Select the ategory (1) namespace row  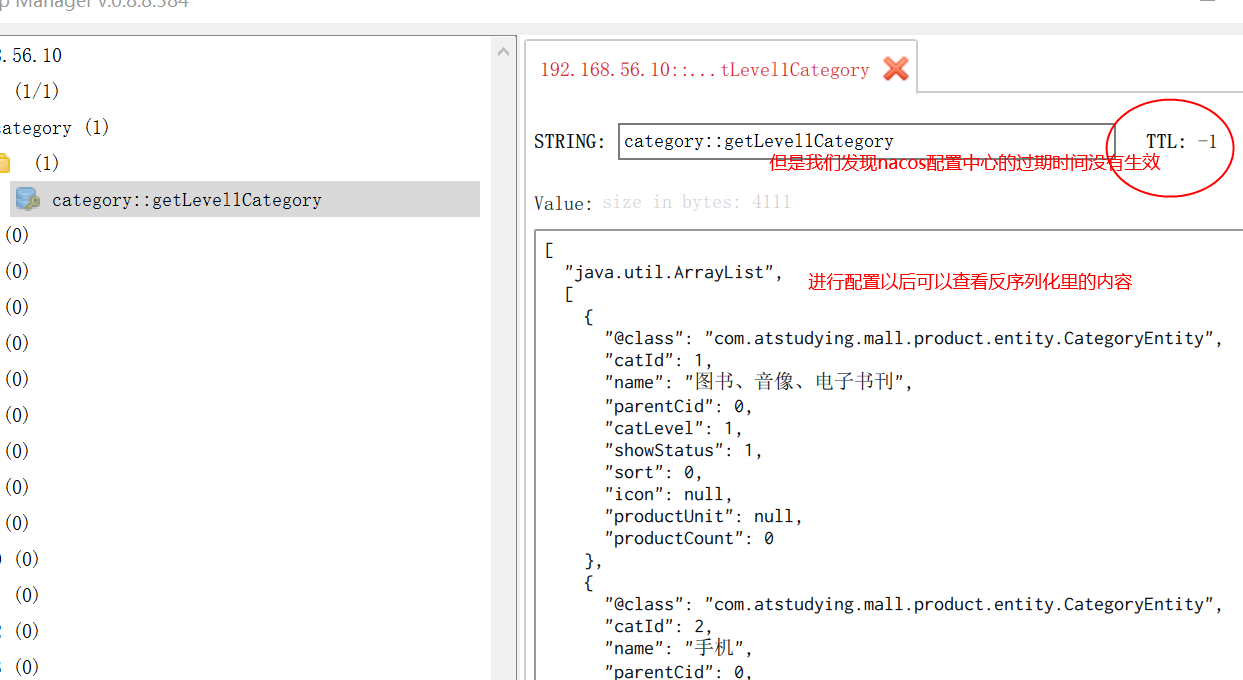click(x=54, y=128)
